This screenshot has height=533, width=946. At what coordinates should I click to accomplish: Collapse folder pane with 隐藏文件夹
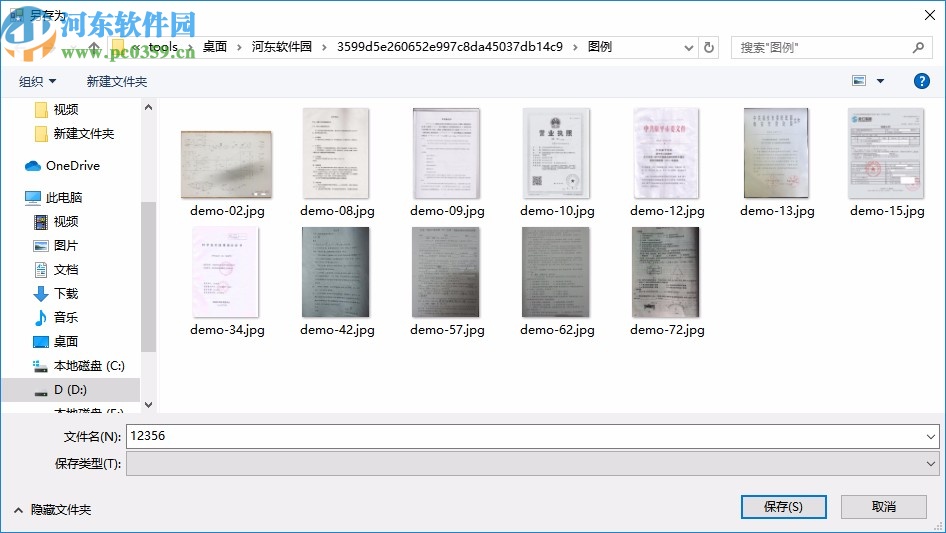tap(52, 510)
